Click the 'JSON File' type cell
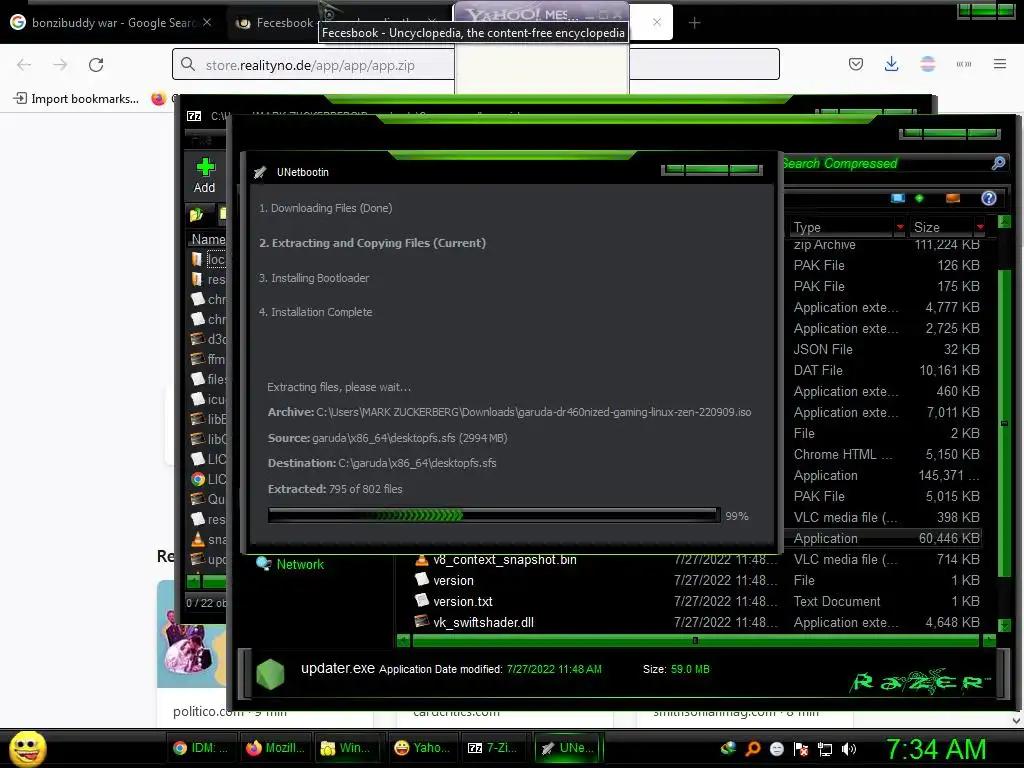Image resolution: width=1024 pixels, height=768 pixels. [823, 349]
